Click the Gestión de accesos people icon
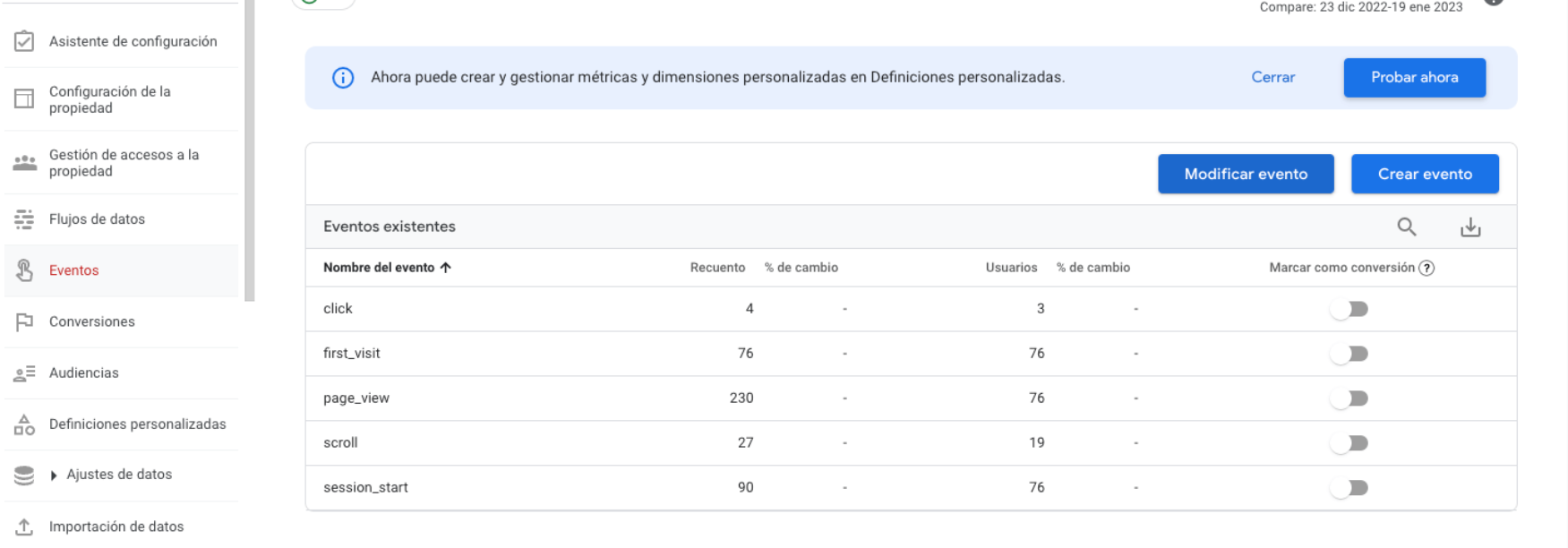 pyautogui.click(x=24, y=163)
